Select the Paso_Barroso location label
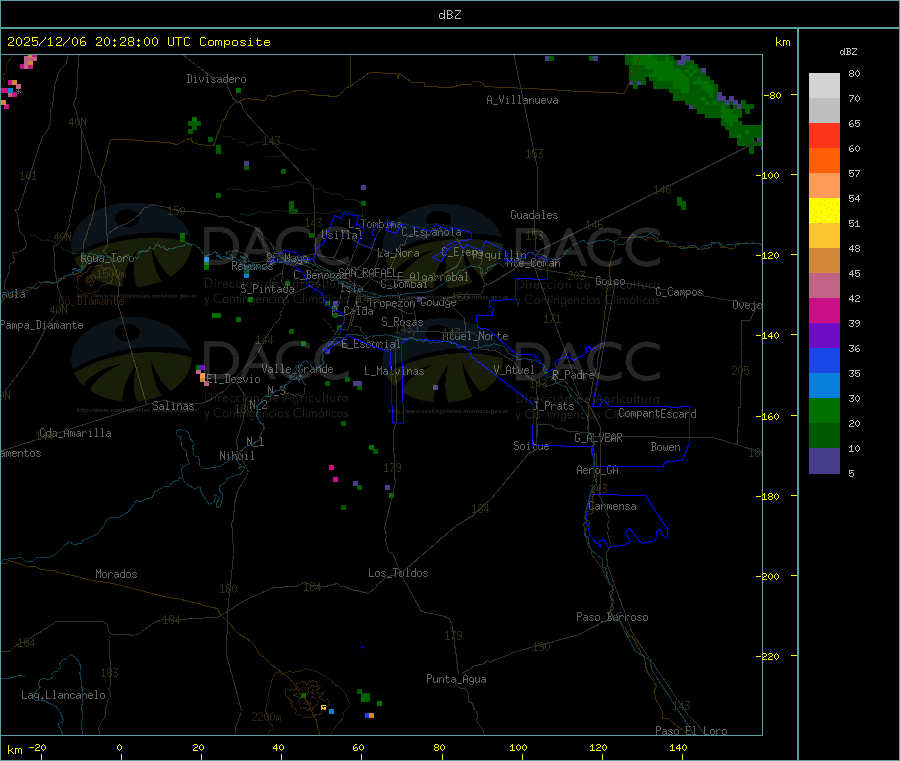The height and width of the screenshot is (761, 900). click(x=612, y=617)
